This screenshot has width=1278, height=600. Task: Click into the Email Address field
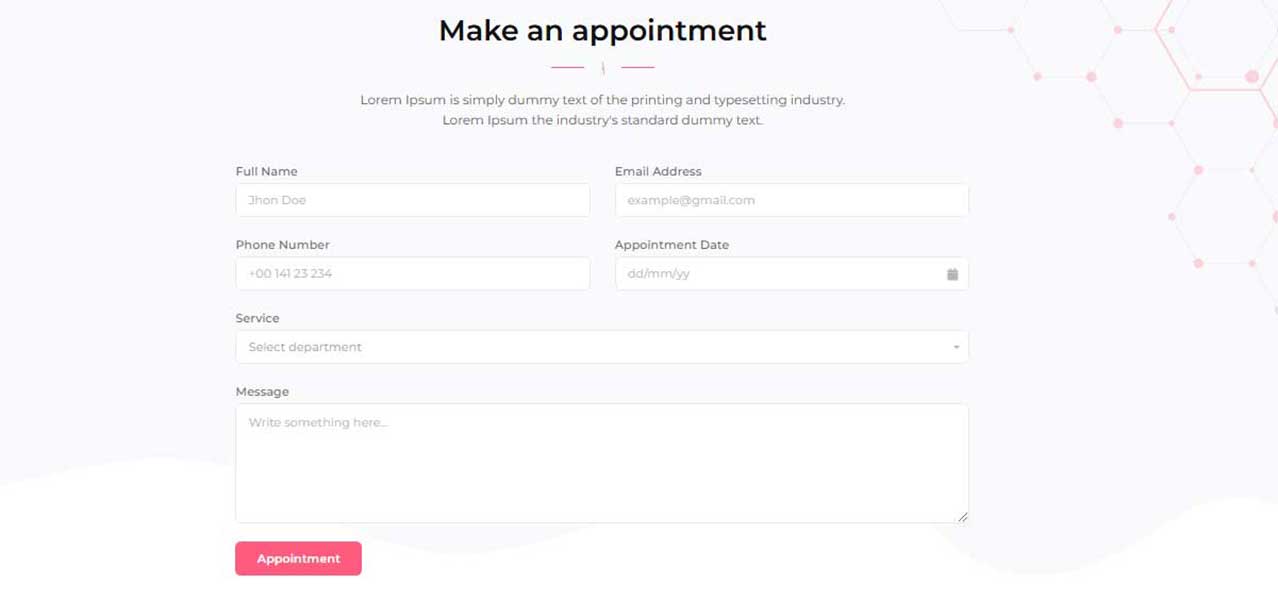pos(791,200)
